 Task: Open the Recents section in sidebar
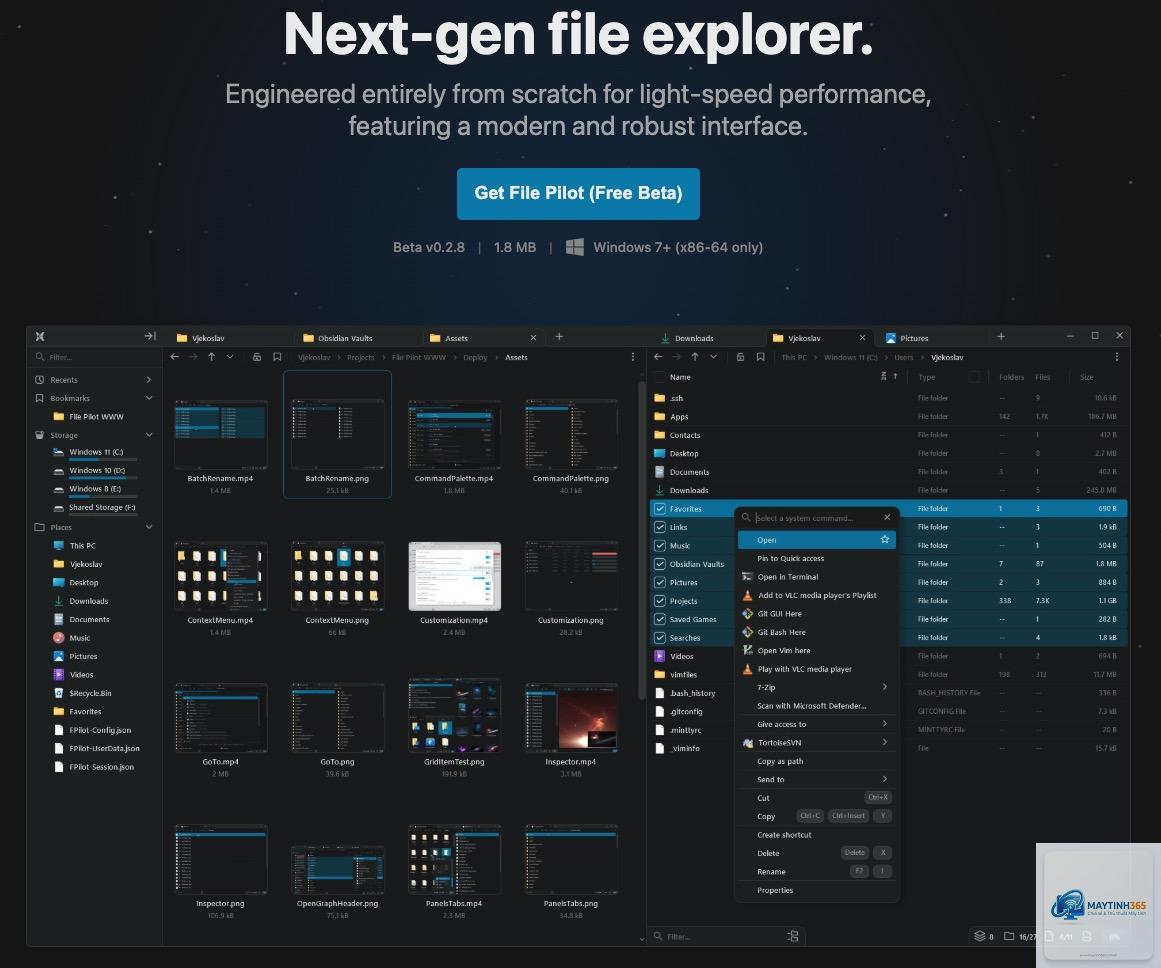click(x=93, y=379)
